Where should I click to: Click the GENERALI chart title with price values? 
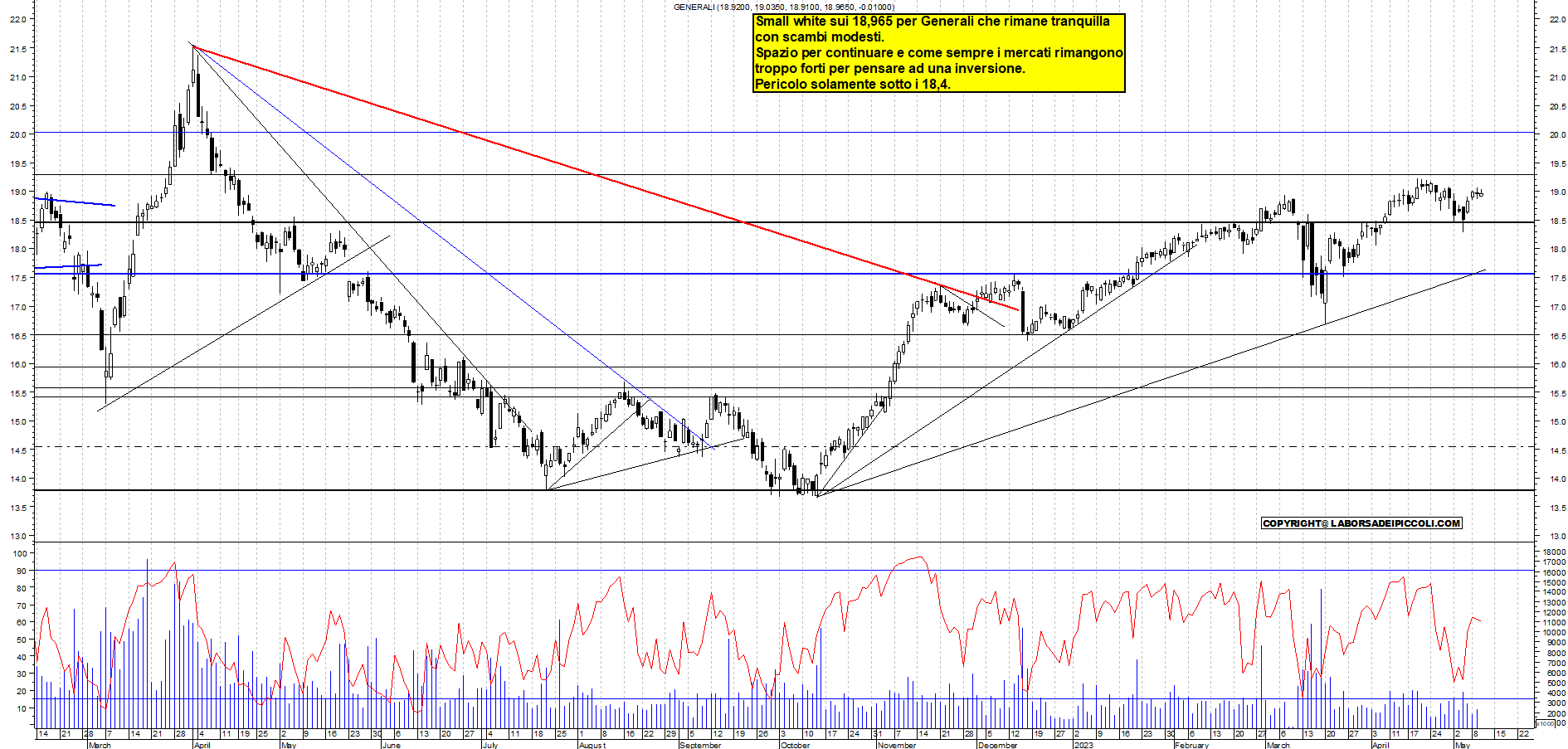tap(784, 7)
